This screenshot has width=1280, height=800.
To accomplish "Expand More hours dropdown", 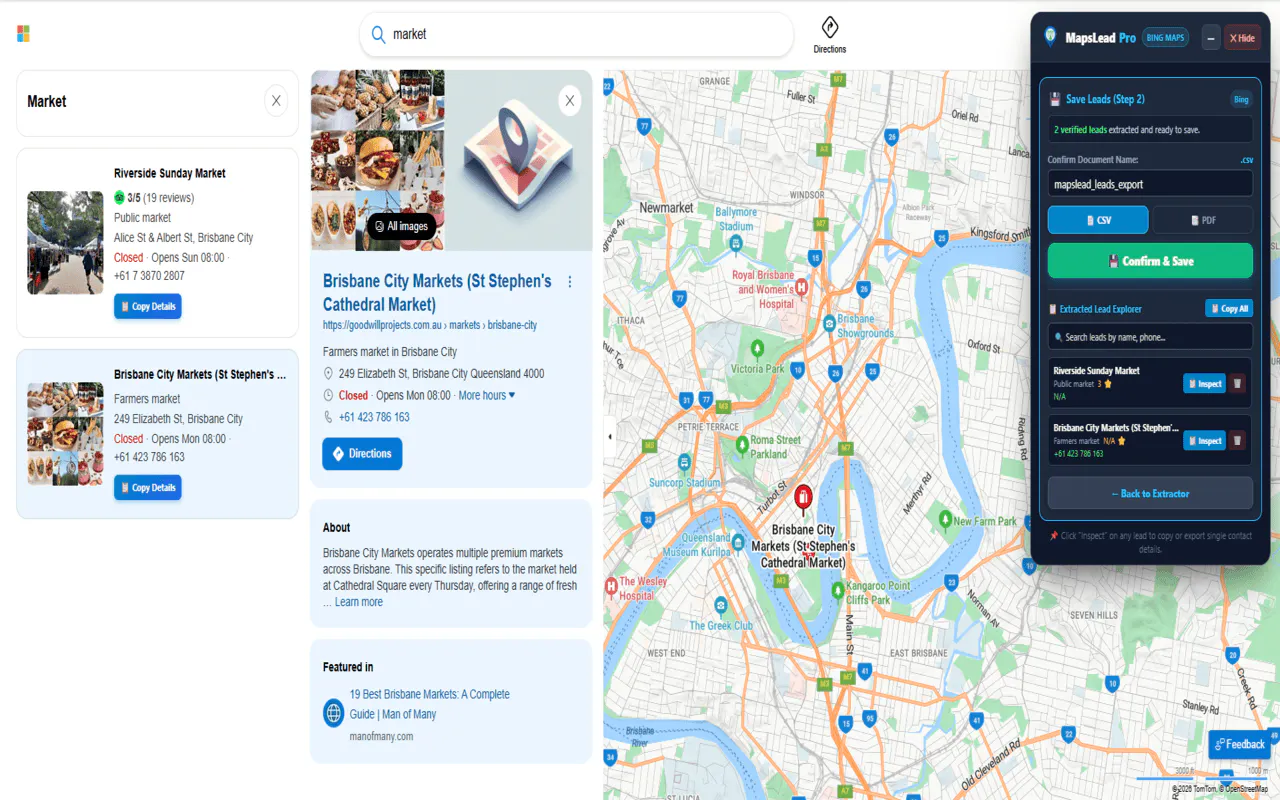I will (487, 396).
